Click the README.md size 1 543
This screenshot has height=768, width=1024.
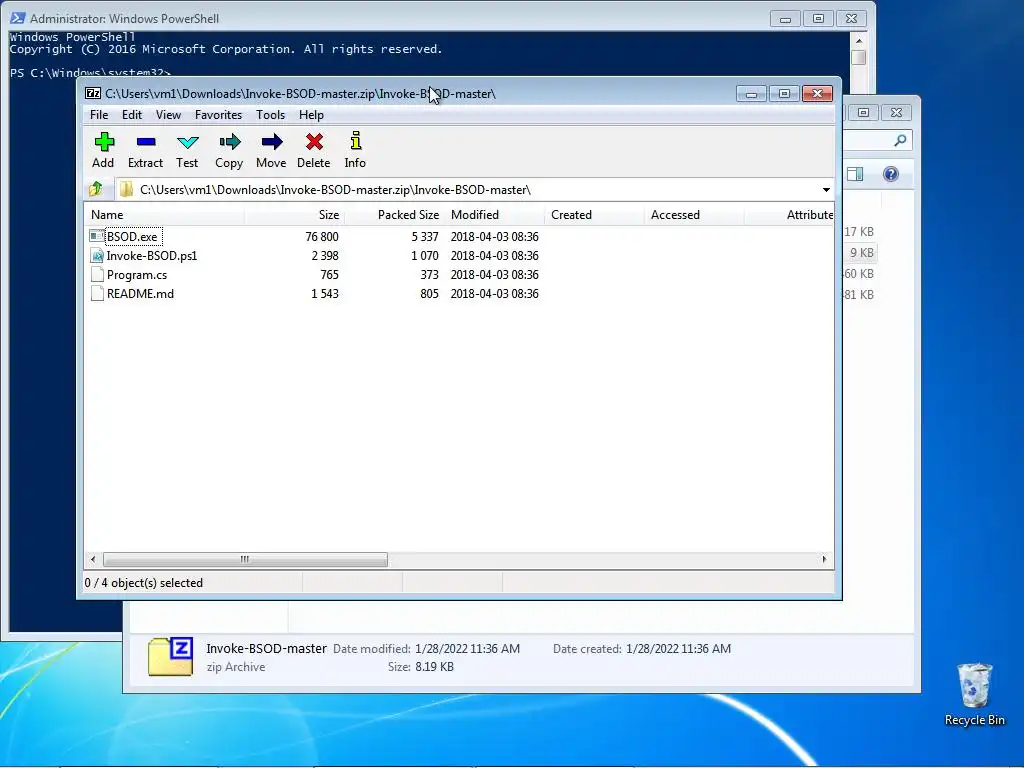[325, 294]
